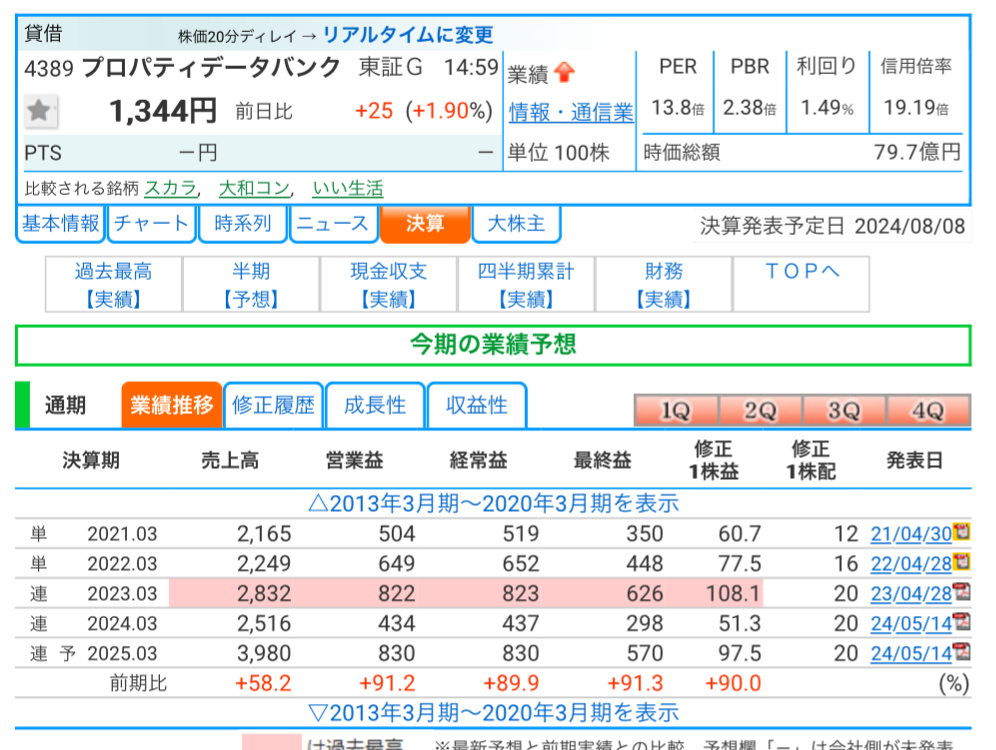The image size is (996, 750).
Task: Select the 3Q quarter button
Action: coord(844,410)
